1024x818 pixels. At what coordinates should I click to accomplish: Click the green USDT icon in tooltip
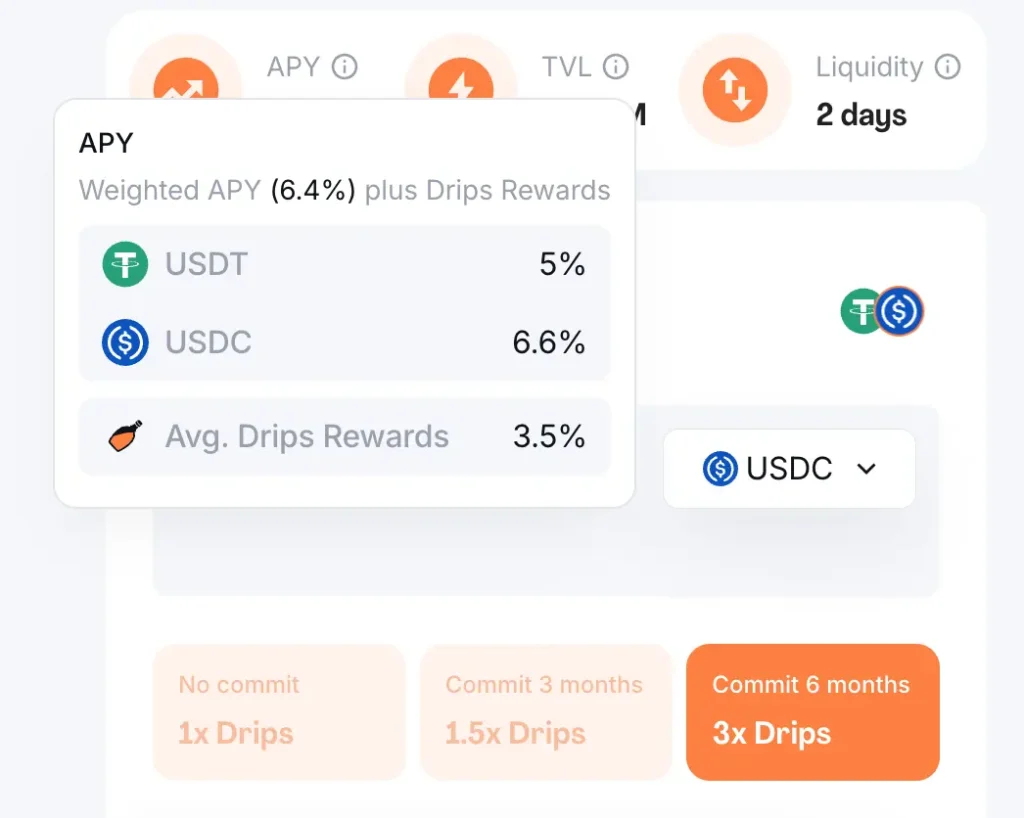(125, 265)
